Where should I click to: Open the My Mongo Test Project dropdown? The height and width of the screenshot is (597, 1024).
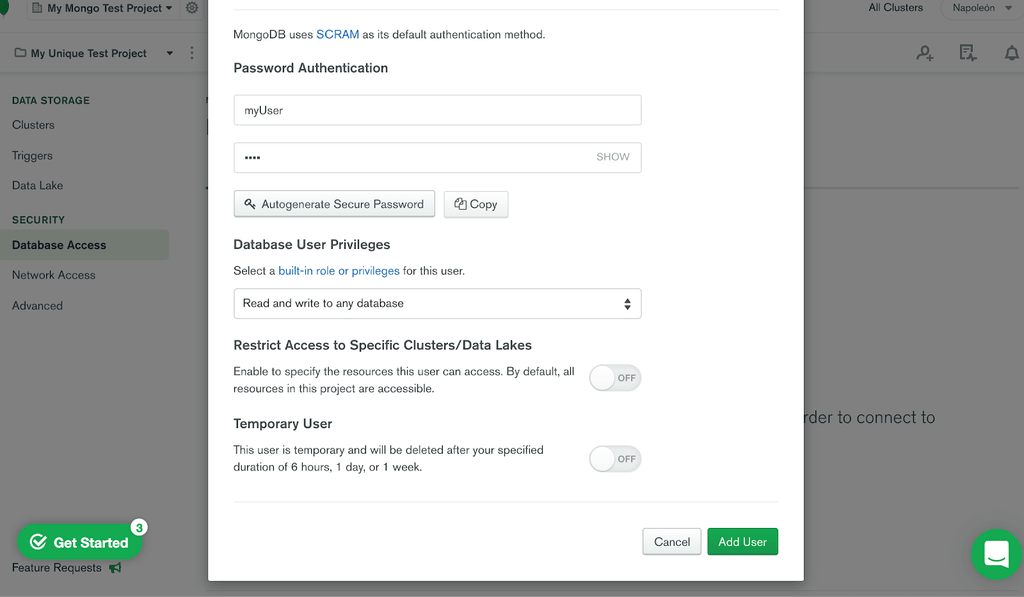click(x=103, y=8)
